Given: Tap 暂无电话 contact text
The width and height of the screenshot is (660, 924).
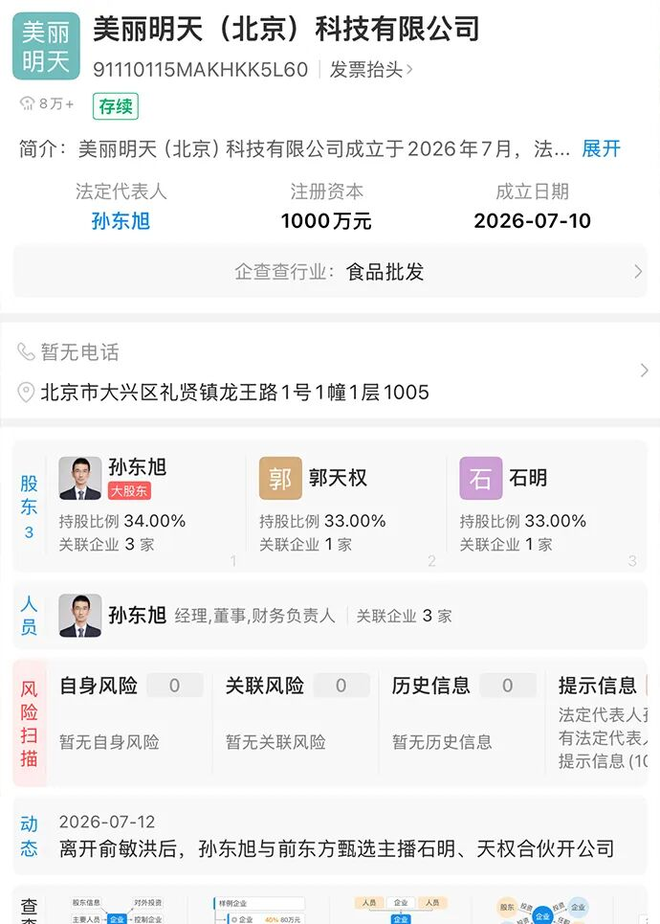Looking at the screenshot, I should tap(80, 352).
